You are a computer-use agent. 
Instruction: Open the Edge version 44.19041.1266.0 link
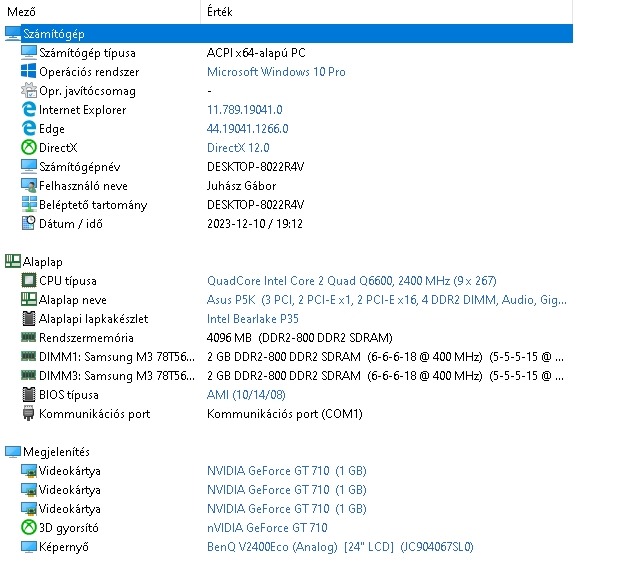pos(247,129)
